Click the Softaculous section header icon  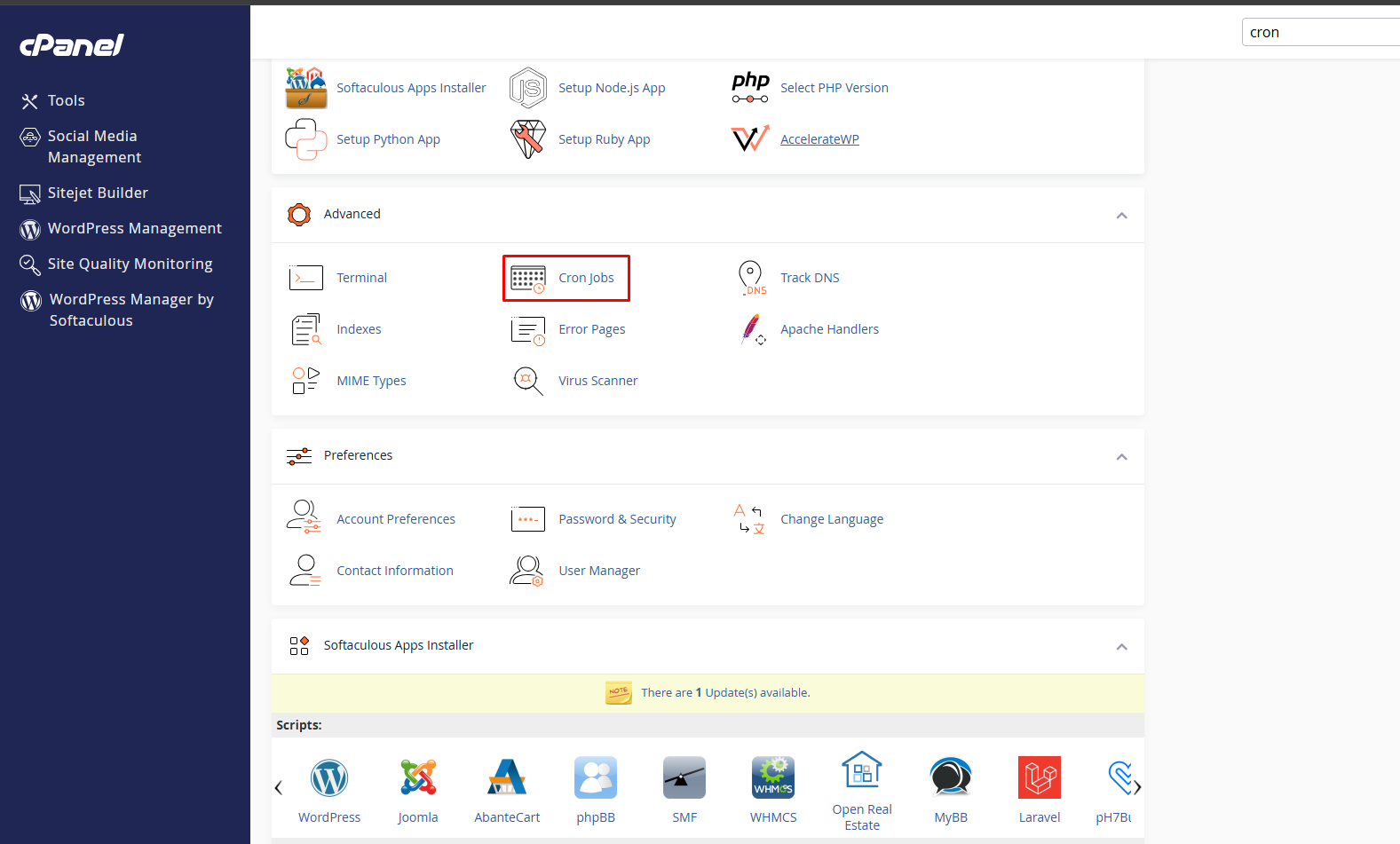point(299,645)
